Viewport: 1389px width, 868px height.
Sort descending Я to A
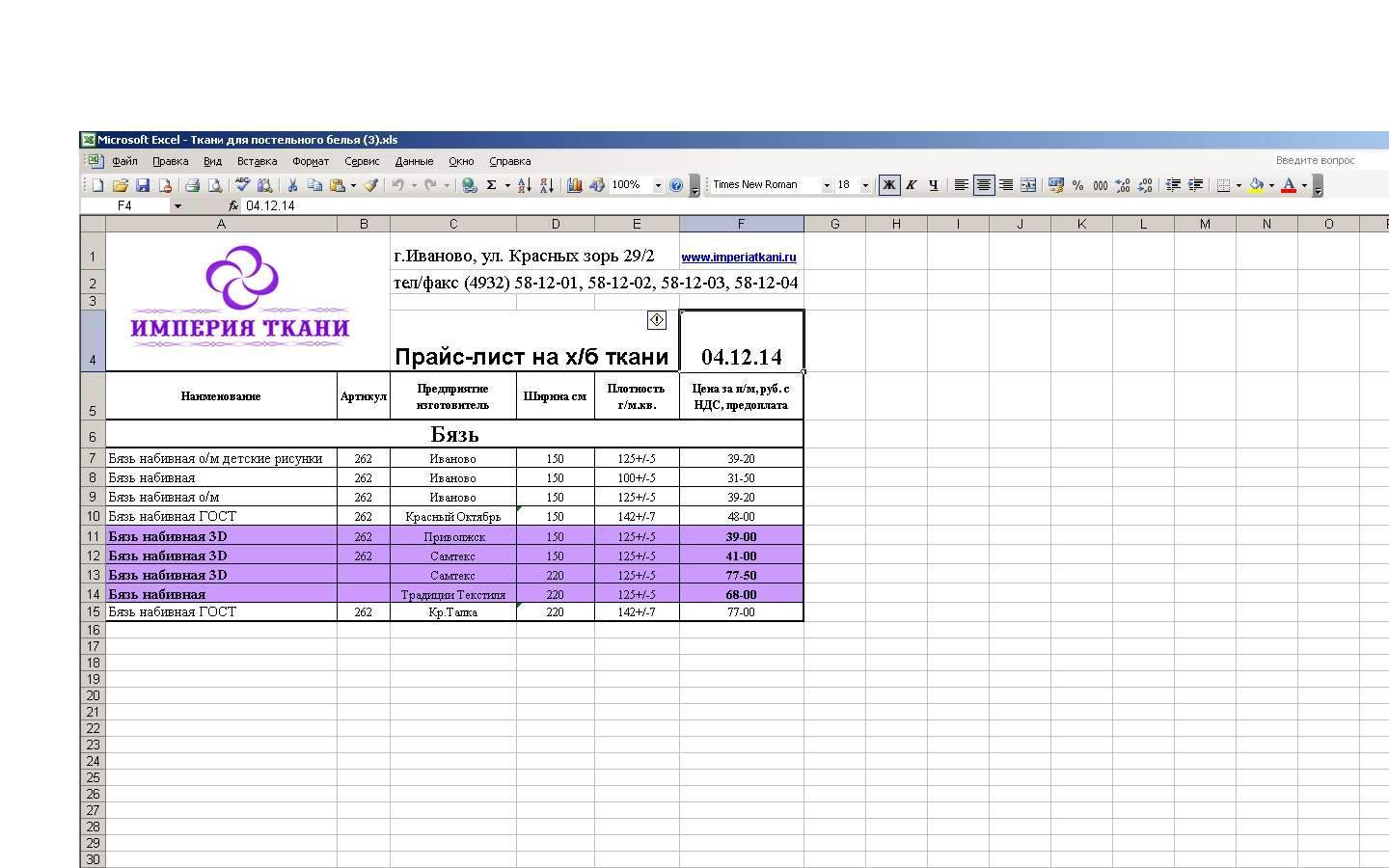point(547,185)
